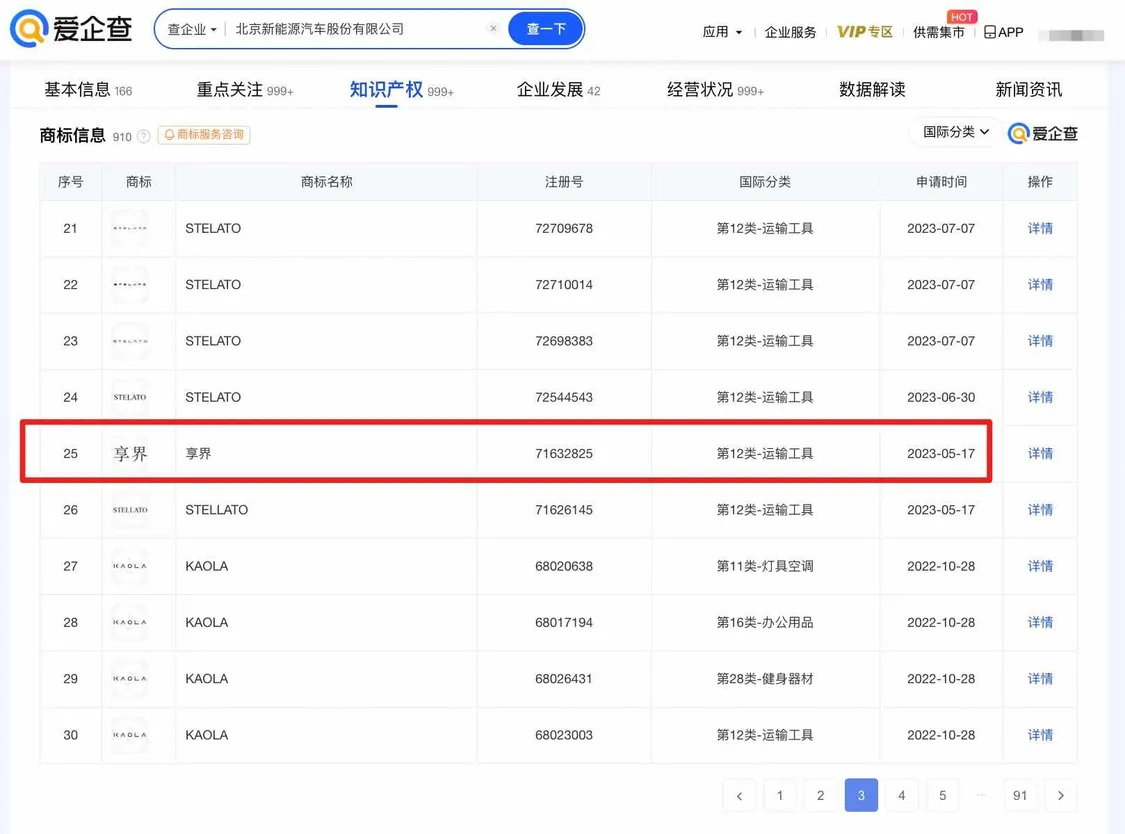The width and height of the screenshot is (1125, 834).
Task: Go to page 1 of trademarks
Action: 780,795
